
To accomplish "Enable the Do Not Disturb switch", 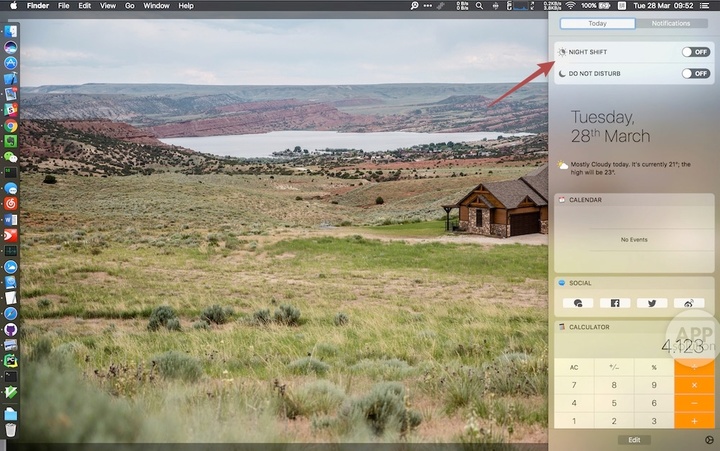I will tap(696, 73).
